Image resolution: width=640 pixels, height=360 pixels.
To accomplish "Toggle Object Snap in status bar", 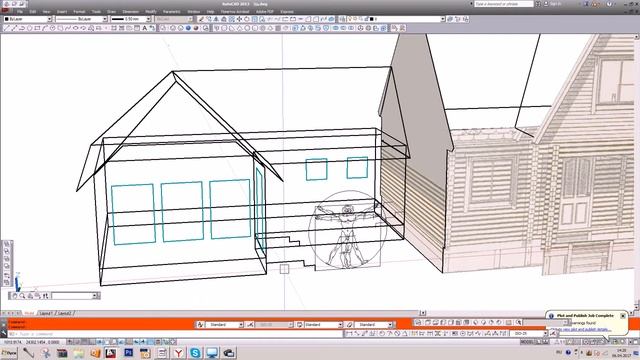I will coord(107,342).
